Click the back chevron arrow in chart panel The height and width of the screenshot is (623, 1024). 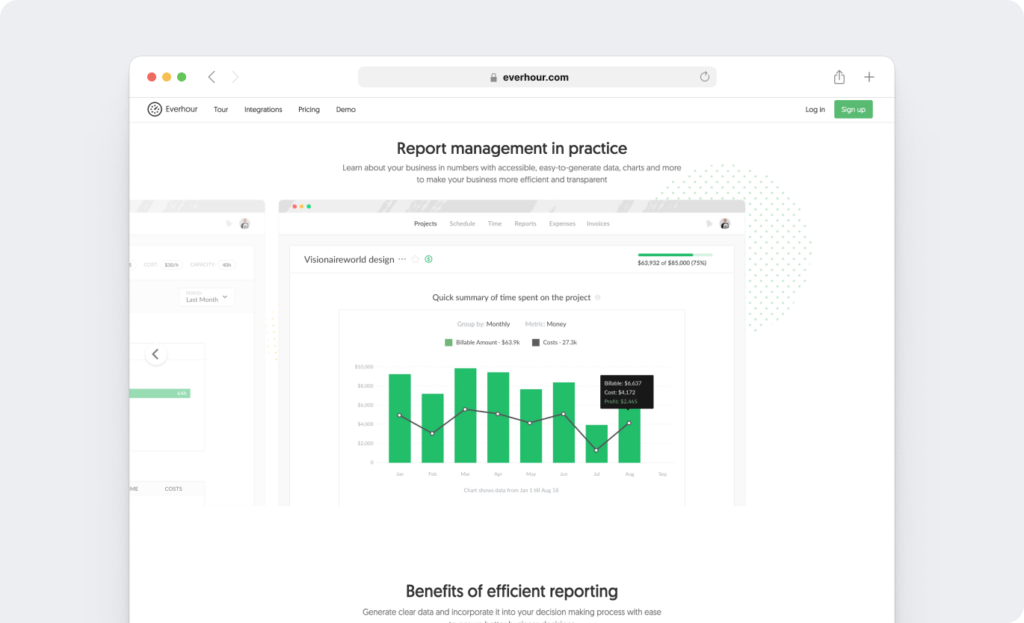pyautogui.click(x=156, y=354)
